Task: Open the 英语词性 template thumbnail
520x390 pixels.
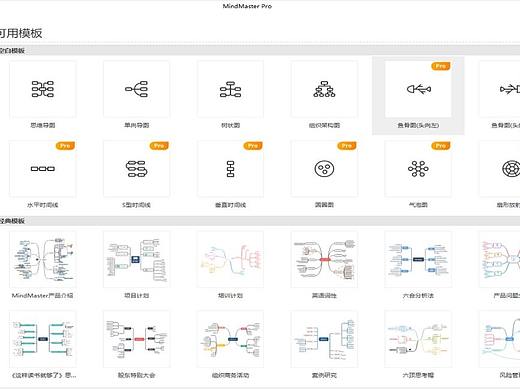Action: coord(324,259)
